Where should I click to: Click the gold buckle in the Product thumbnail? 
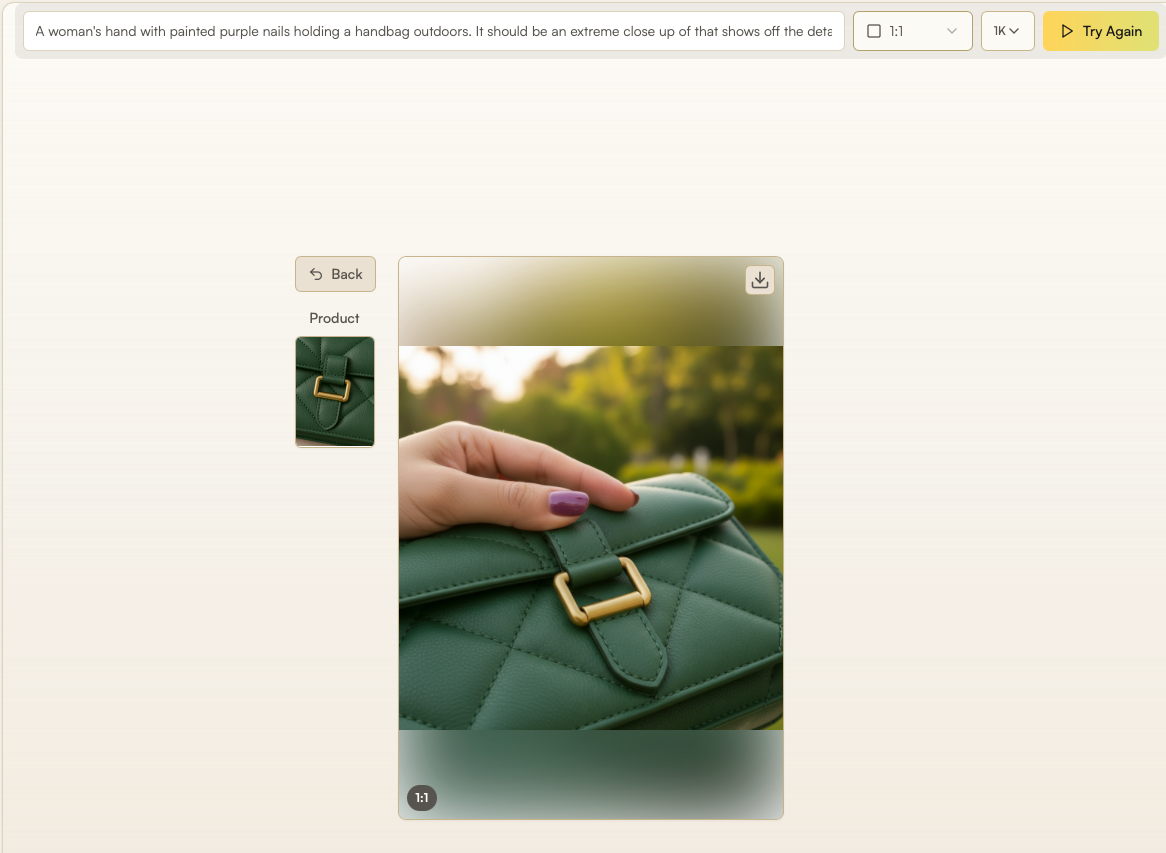(332, 389)
